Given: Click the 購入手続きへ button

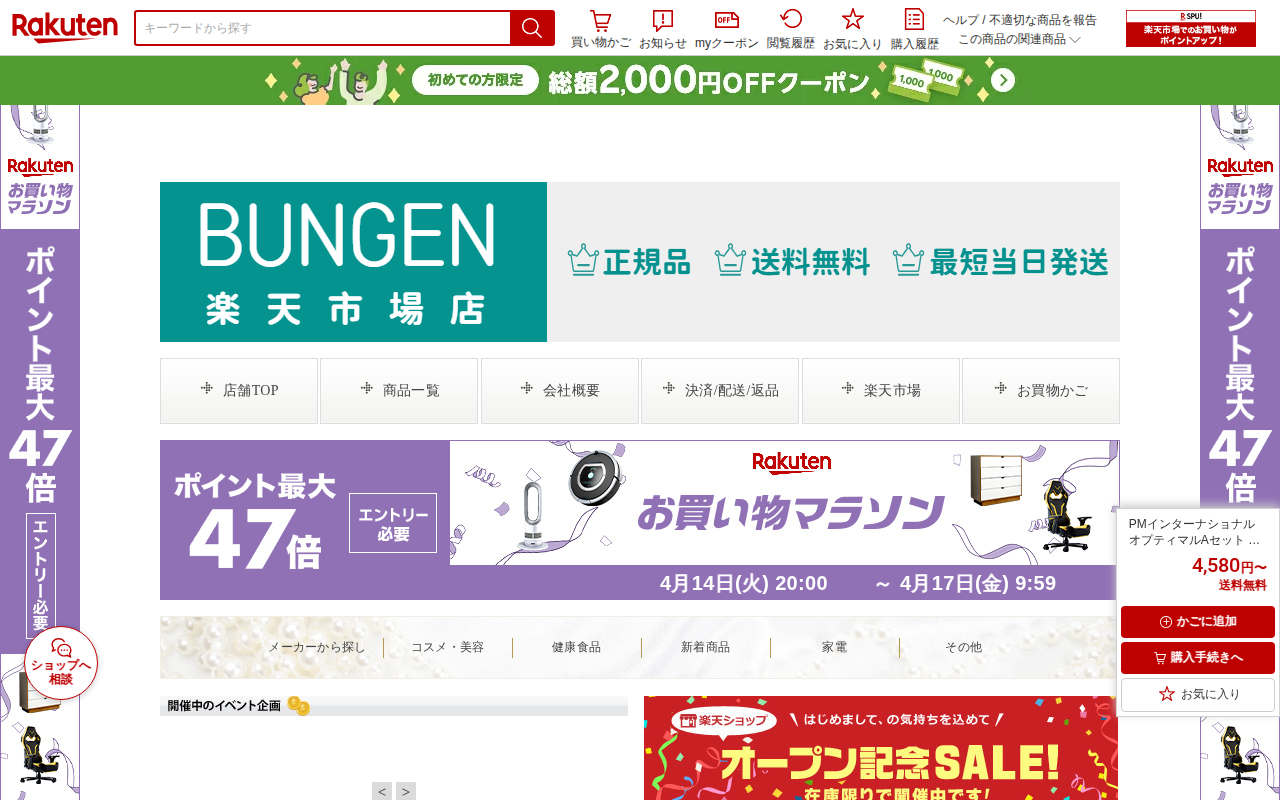Looking at the screenshot, I should tap(1198, 658).
